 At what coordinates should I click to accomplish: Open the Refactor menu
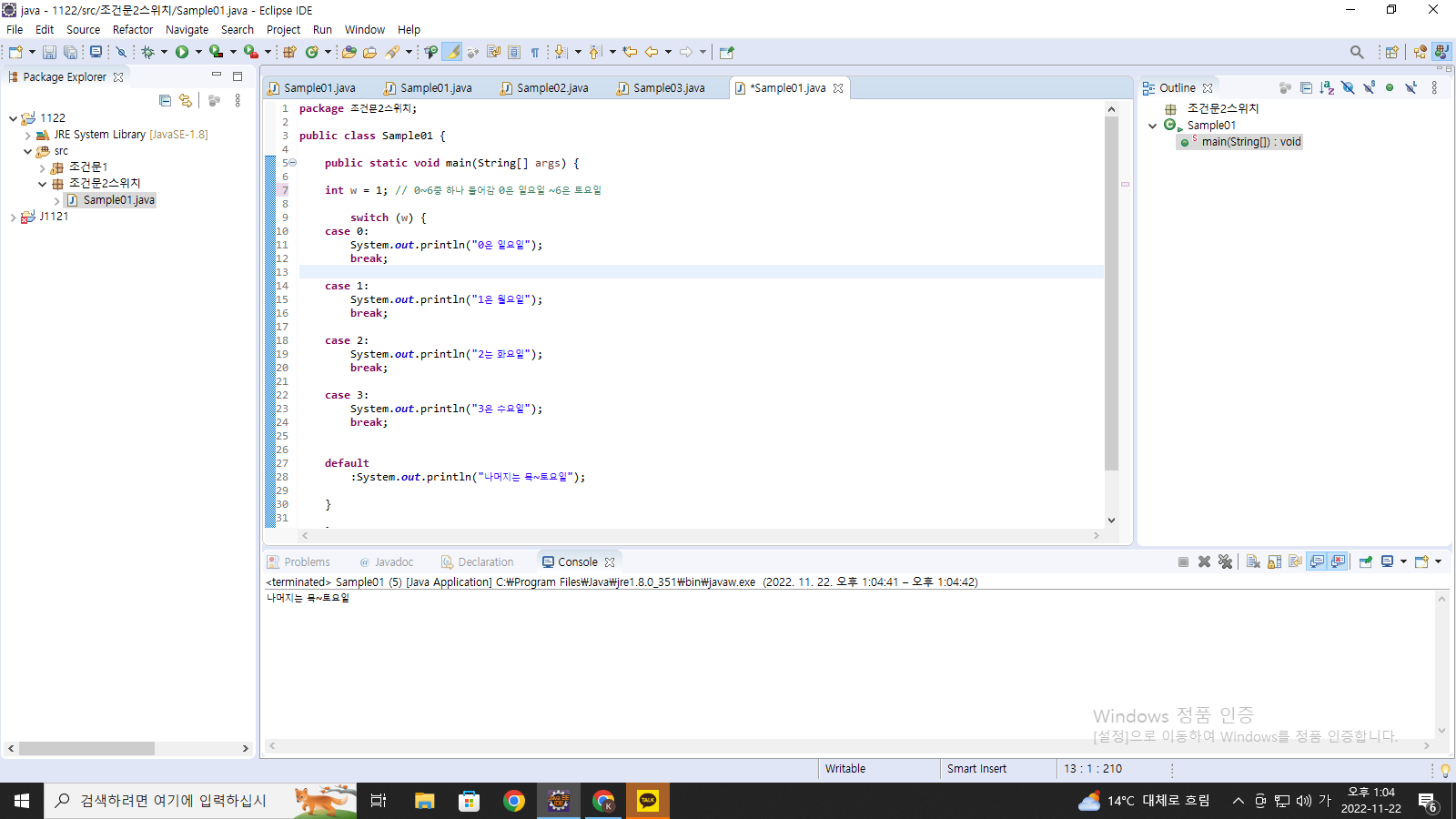point(133,30)
